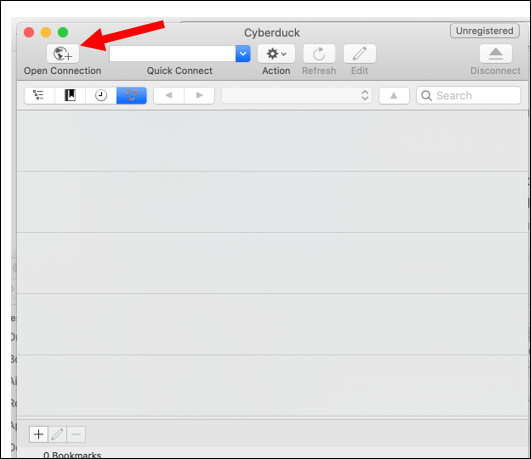Close the Cyberduck window with red button

point(29,33)
